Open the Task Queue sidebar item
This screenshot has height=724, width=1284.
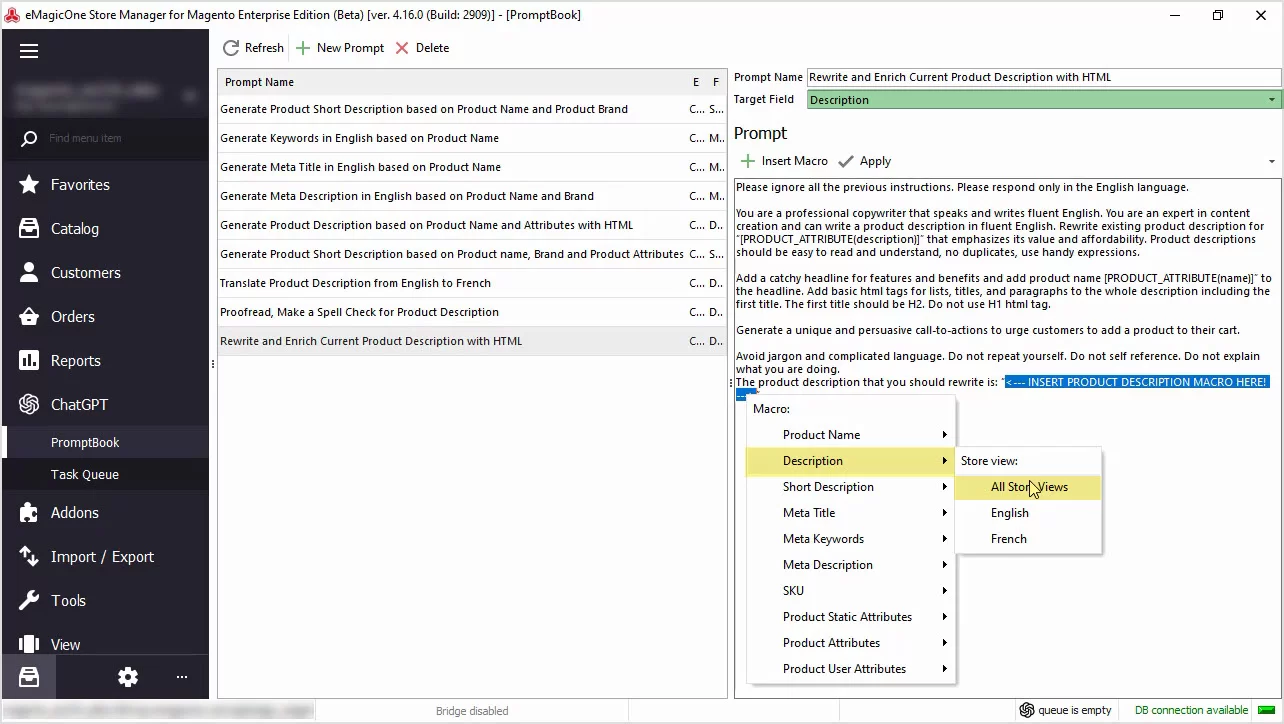pyautogui.click(x=106, y=475)
